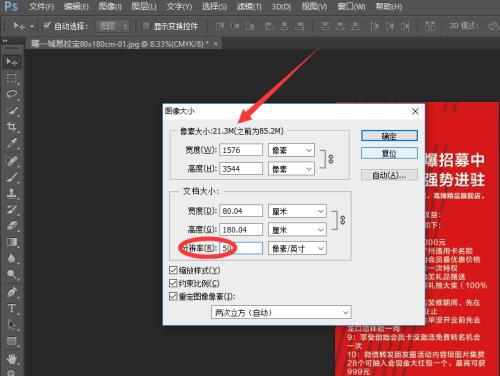Open the 视图(V) menu

coord(314,6)
